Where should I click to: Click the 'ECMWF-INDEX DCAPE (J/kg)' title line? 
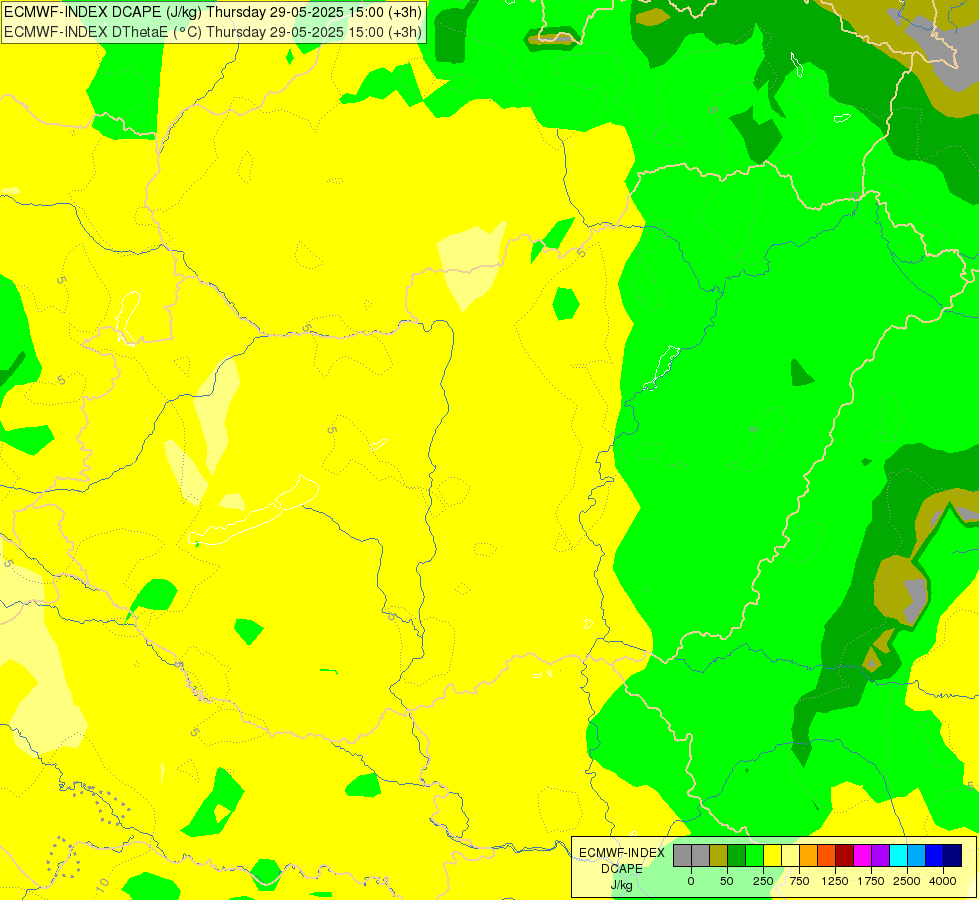pyautogui.click(x=213, y=12)
